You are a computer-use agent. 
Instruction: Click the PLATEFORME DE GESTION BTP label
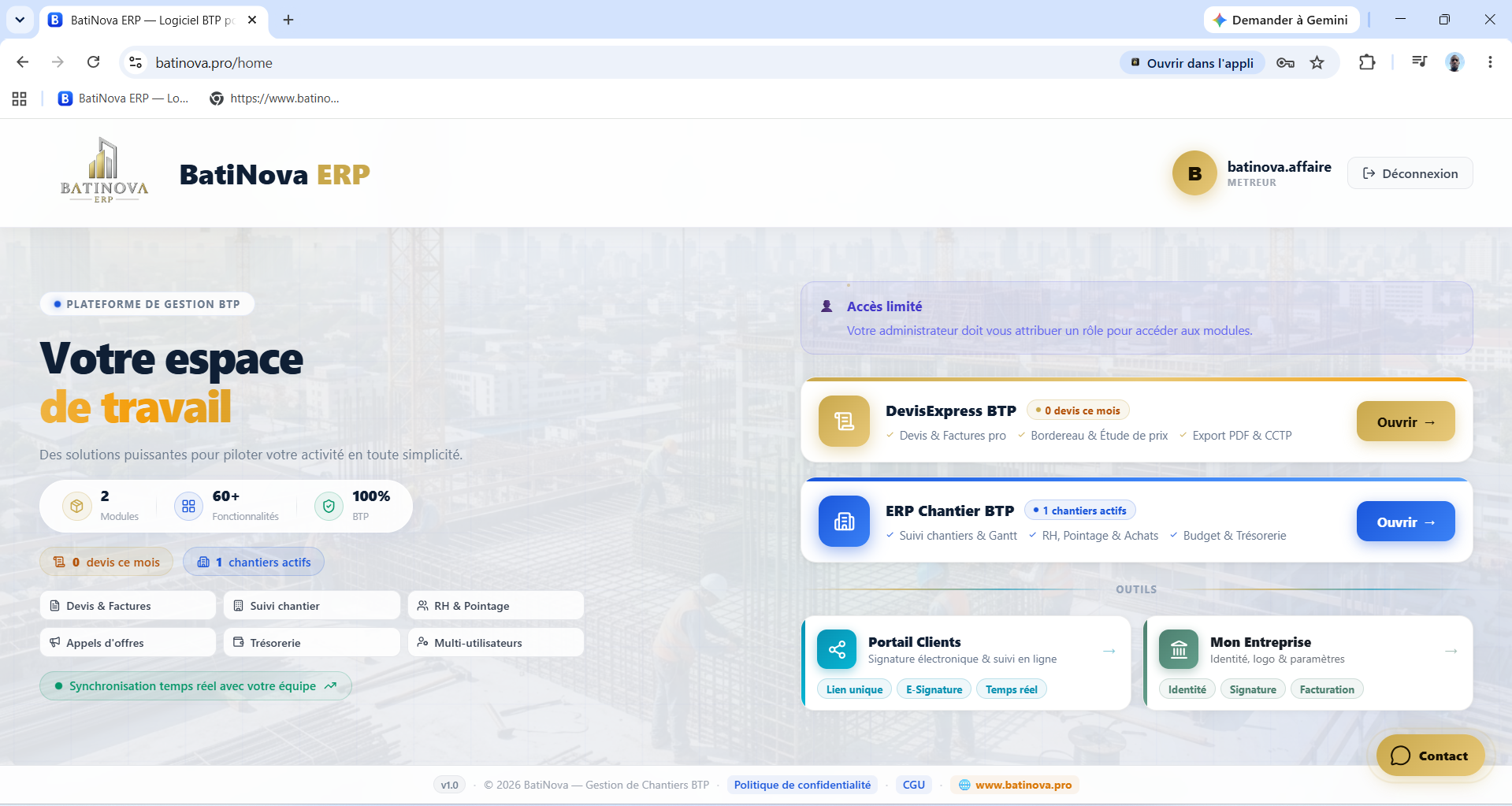point(147,304)
